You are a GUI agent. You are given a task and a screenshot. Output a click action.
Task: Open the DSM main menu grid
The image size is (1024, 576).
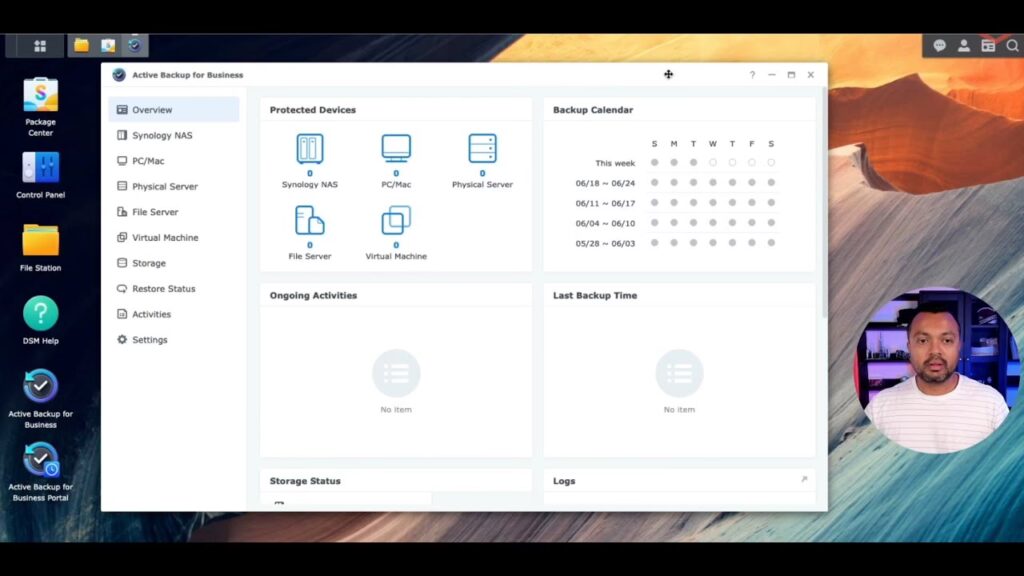click(x=40, y=46)
